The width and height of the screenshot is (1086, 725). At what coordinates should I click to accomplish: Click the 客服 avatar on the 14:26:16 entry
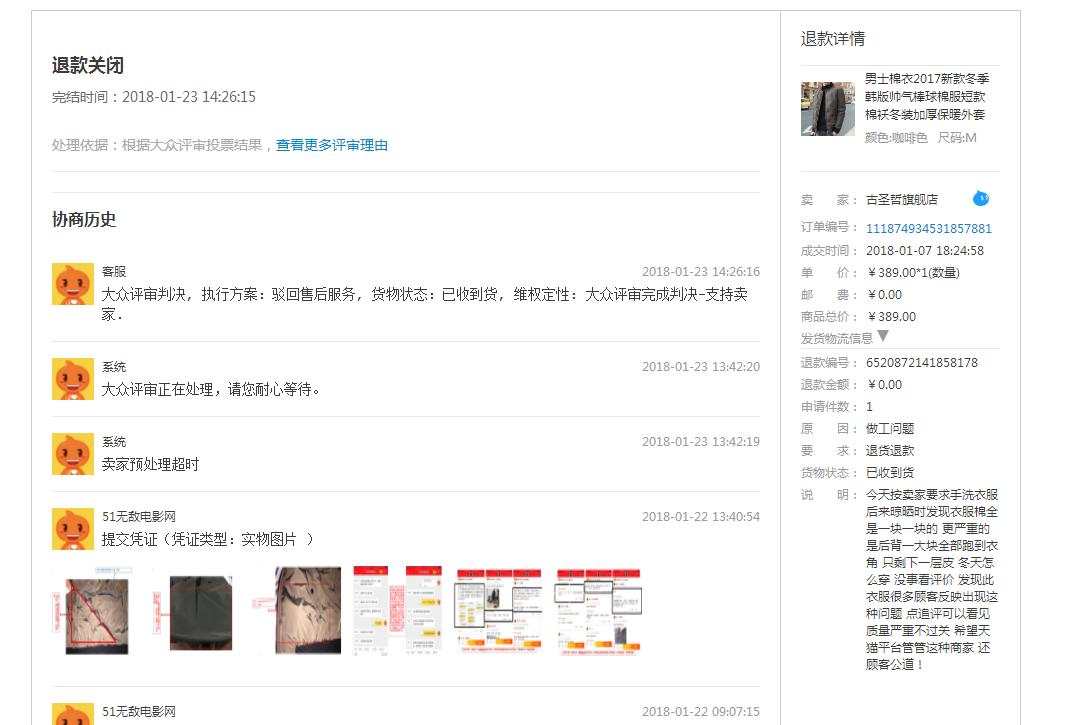pyautogui.click(x=73, y=284)
